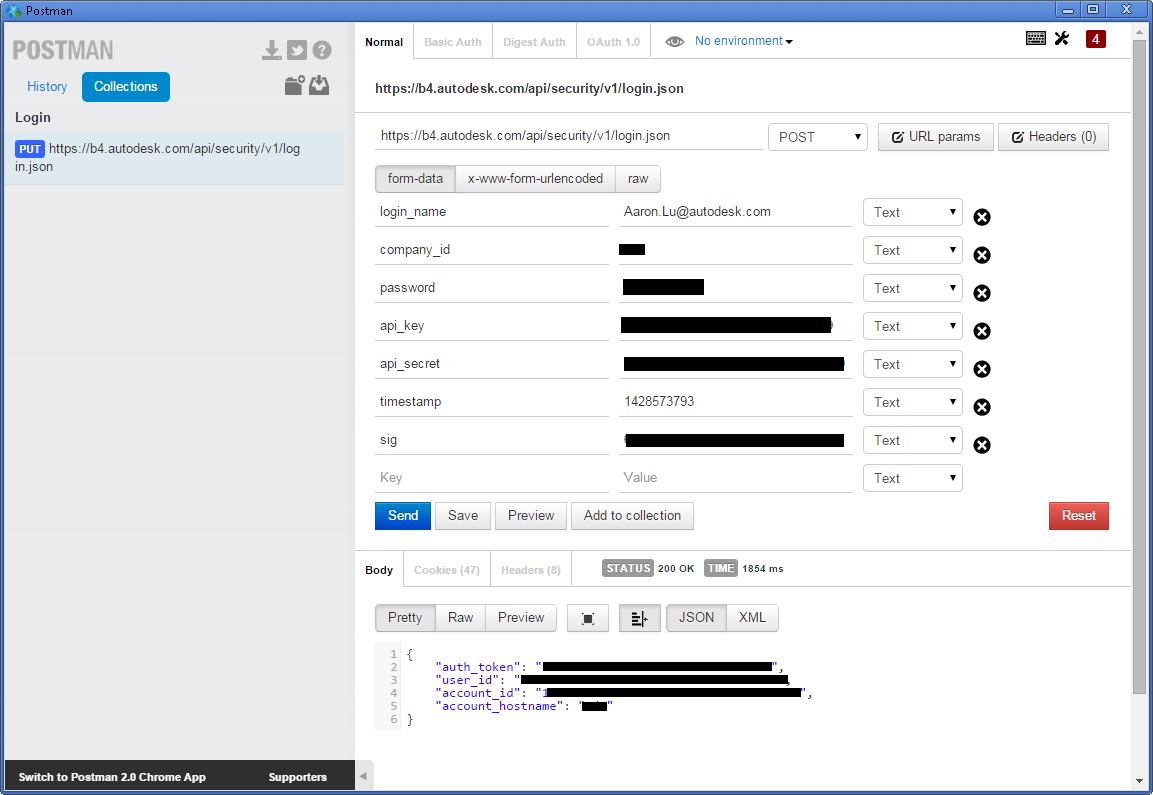Open type dropdown for timestamp row
1153x795 pixels.
point(913,403)
